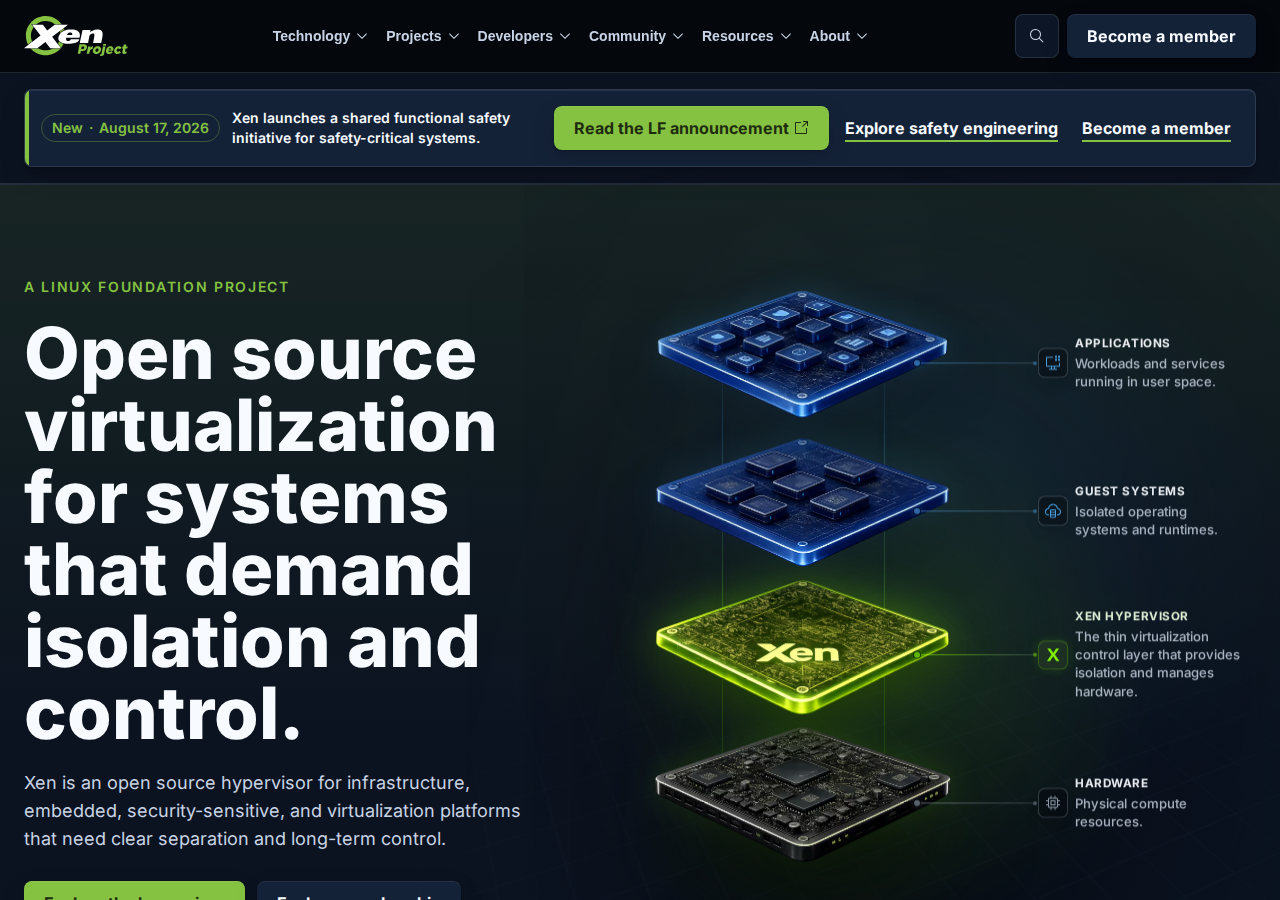Click the Applications layer icon
This screenshot has width=1280, height=900.
click(x=1053, y=362)
